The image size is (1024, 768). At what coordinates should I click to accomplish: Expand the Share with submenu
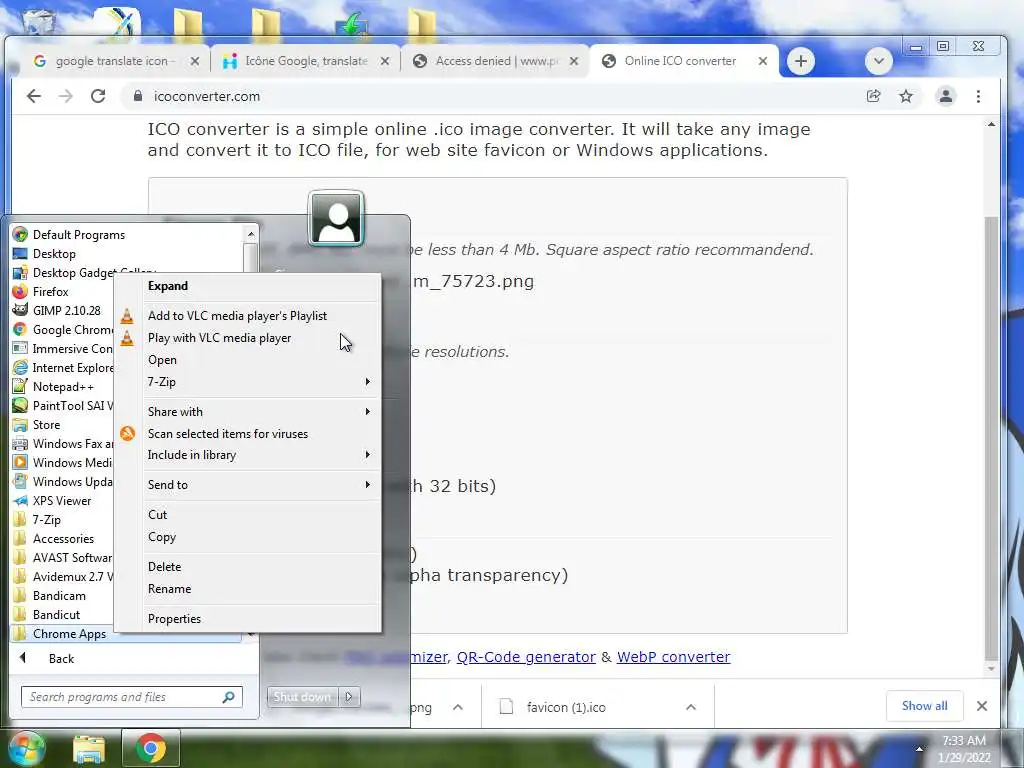pos(248,411)
